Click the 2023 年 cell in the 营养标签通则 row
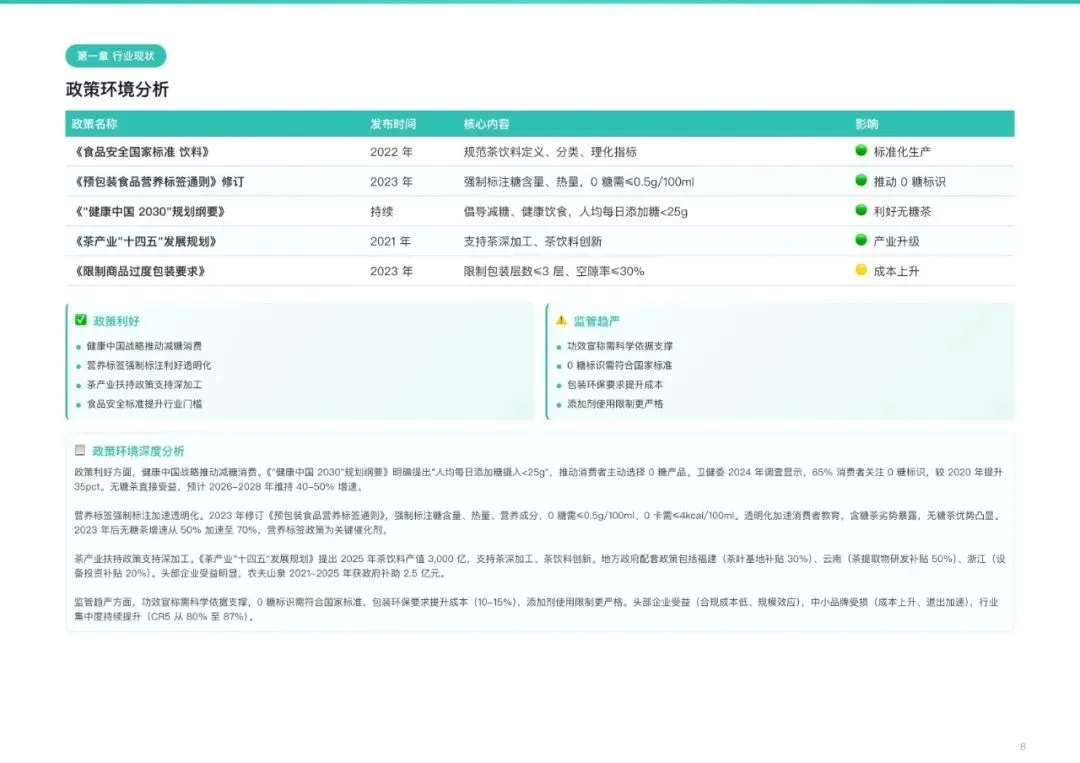 tap(391, 182)
